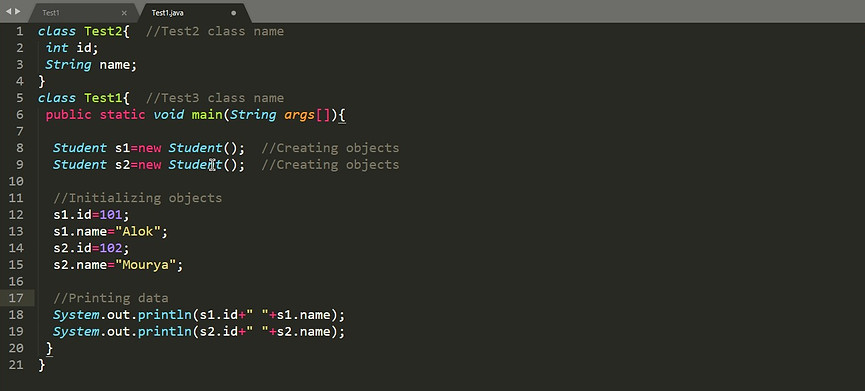Click the green 'Test2' class name on line 1

tap(103, 31)
